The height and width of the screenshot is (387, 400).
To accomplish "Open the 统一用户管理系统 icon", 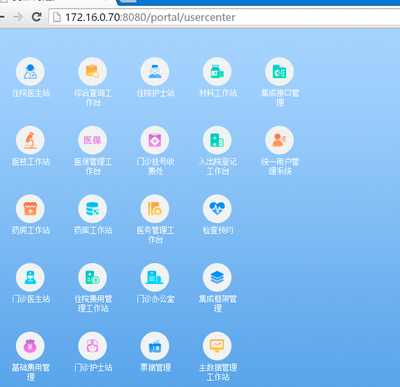I will [x=279, y=140].
